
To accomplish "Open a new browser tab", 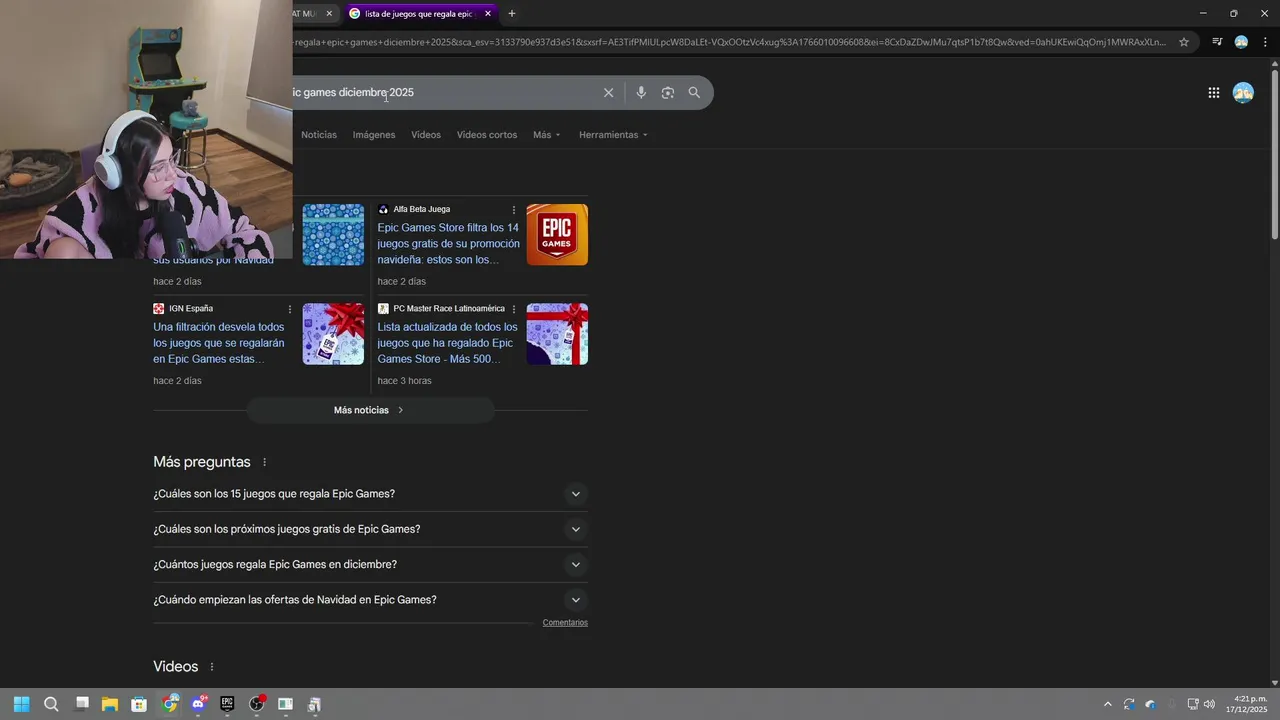I will coord(512,14).
